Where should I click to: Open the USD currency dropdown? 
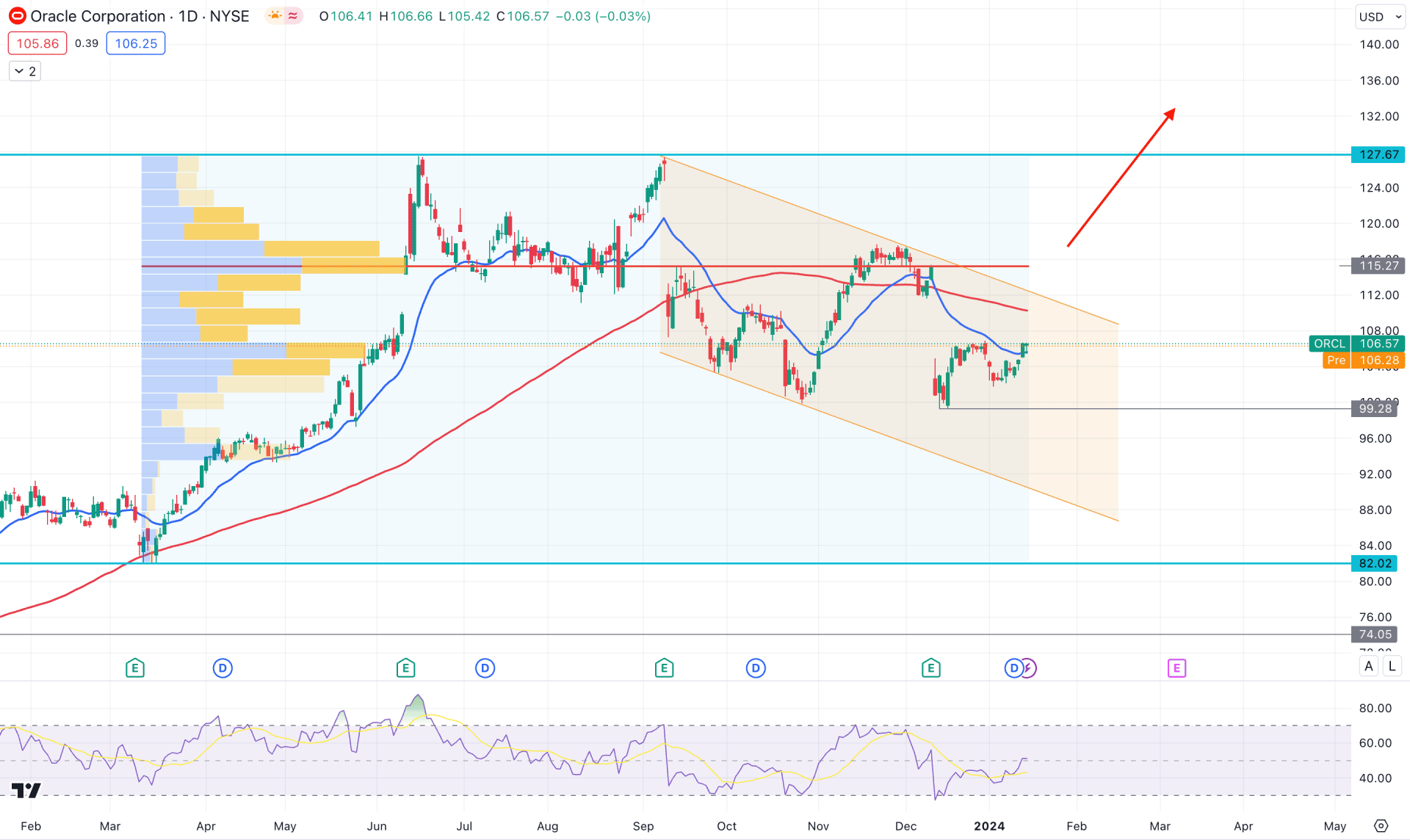1379,17
